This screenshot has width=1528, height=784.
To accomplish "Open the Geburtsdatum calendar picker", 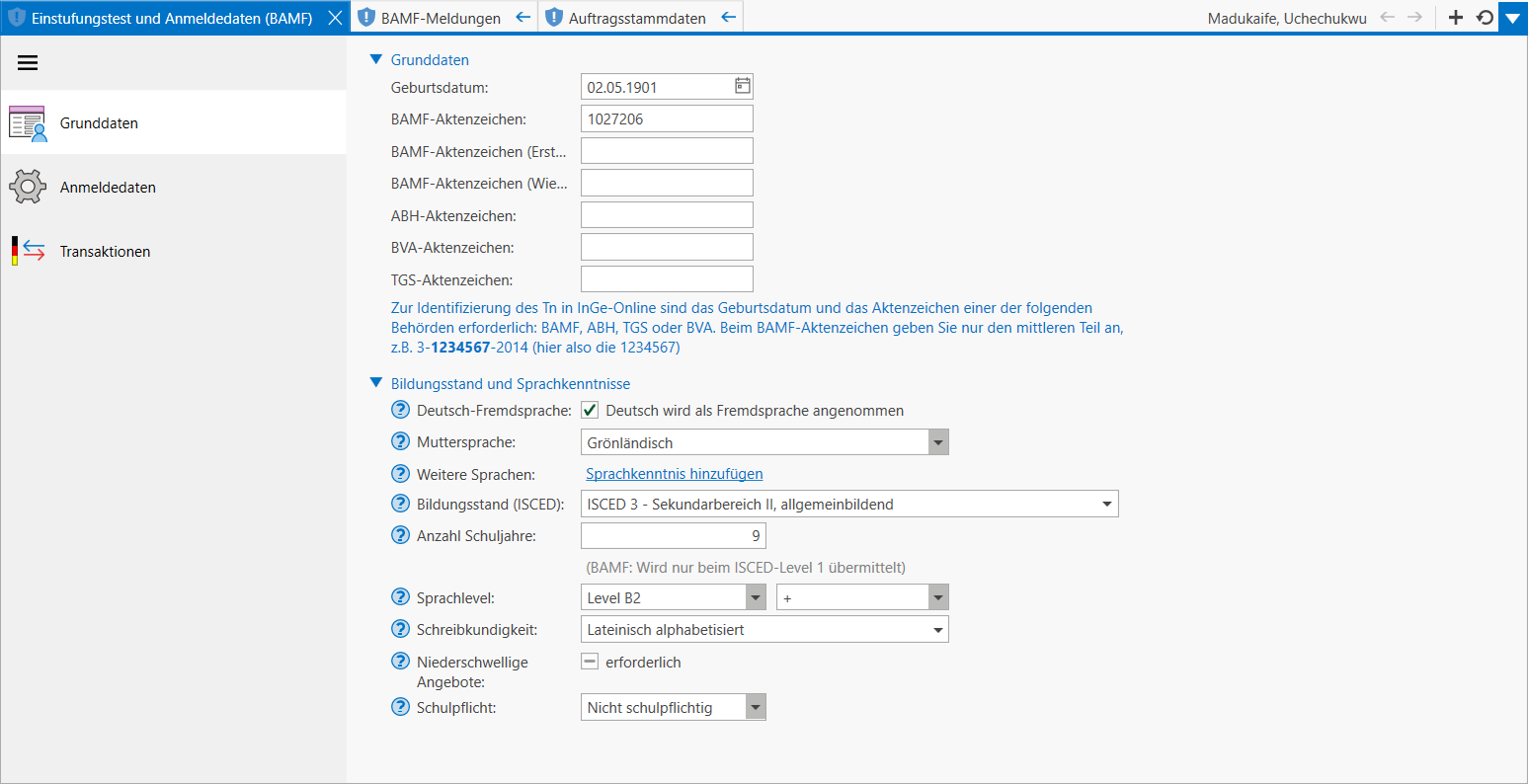I will (743, 86).
